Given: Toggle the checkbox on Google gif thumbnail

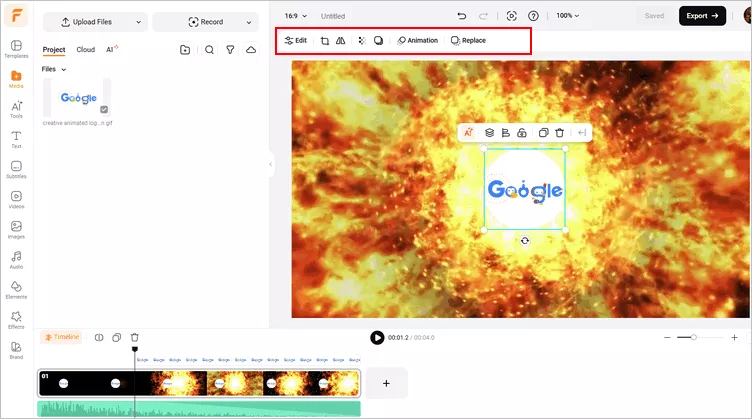Looking at the screenshot, I should (104, 109).
